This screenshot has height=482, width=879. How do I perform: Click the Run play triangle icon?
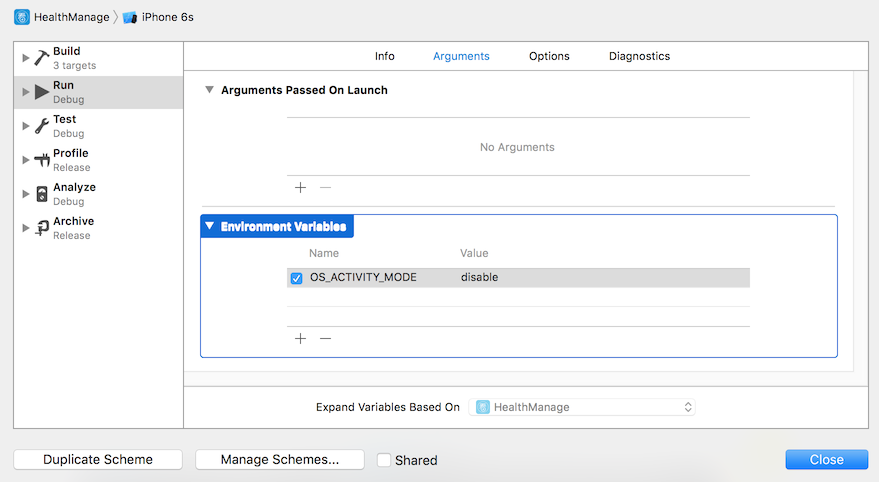[x=41, y=92]
